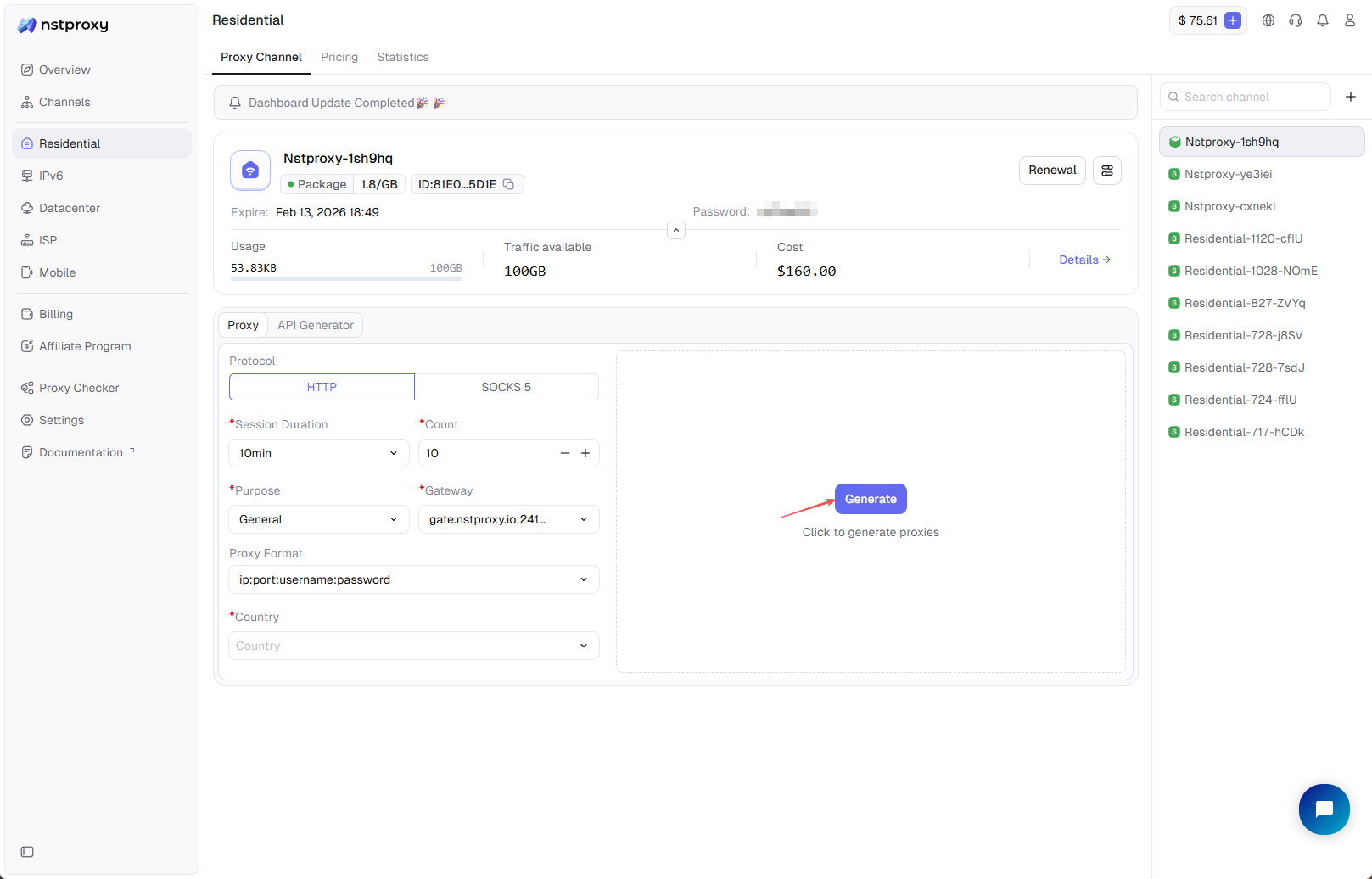Increase the Count with plus stepper
This screenshot has width=1372, height=879.
click(585, 453)
